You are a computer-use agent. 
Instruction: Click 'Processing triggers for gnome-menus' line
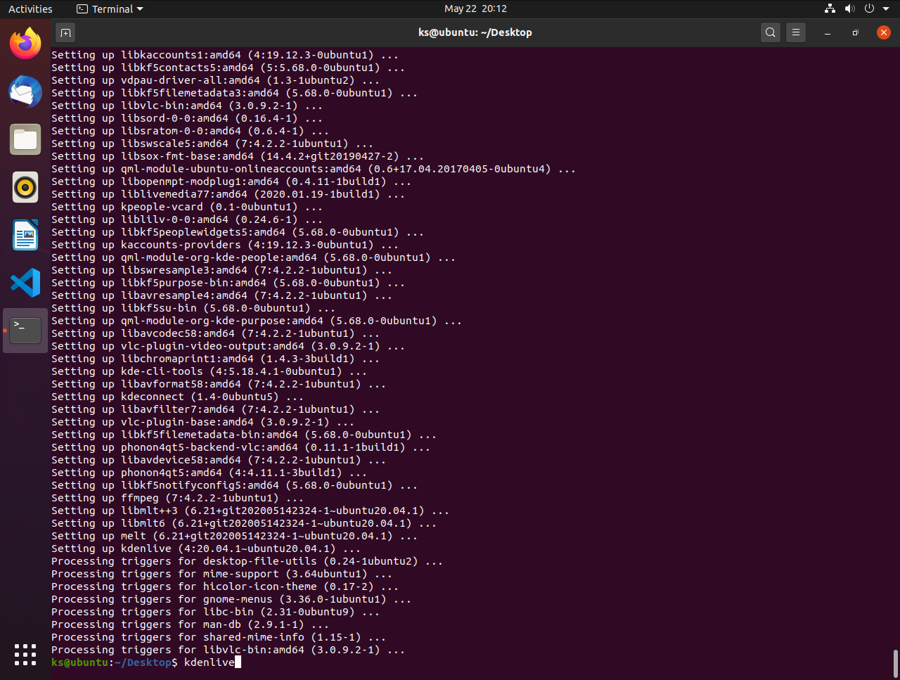[231, 599]
